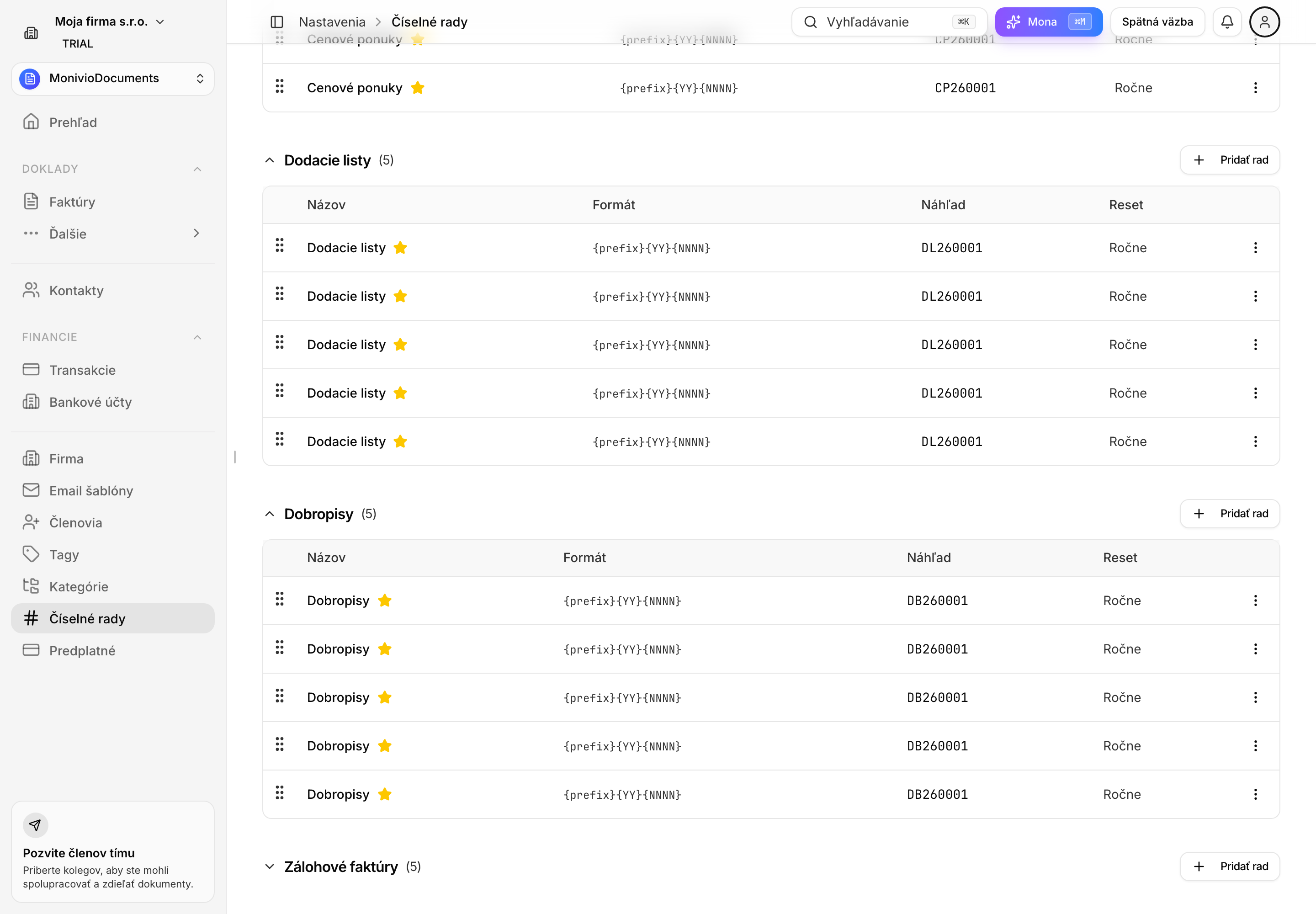The image size is (1316, 914).
Task: Click the magnifier icon in Vyhľadávanie
Action: coord(810,22)
